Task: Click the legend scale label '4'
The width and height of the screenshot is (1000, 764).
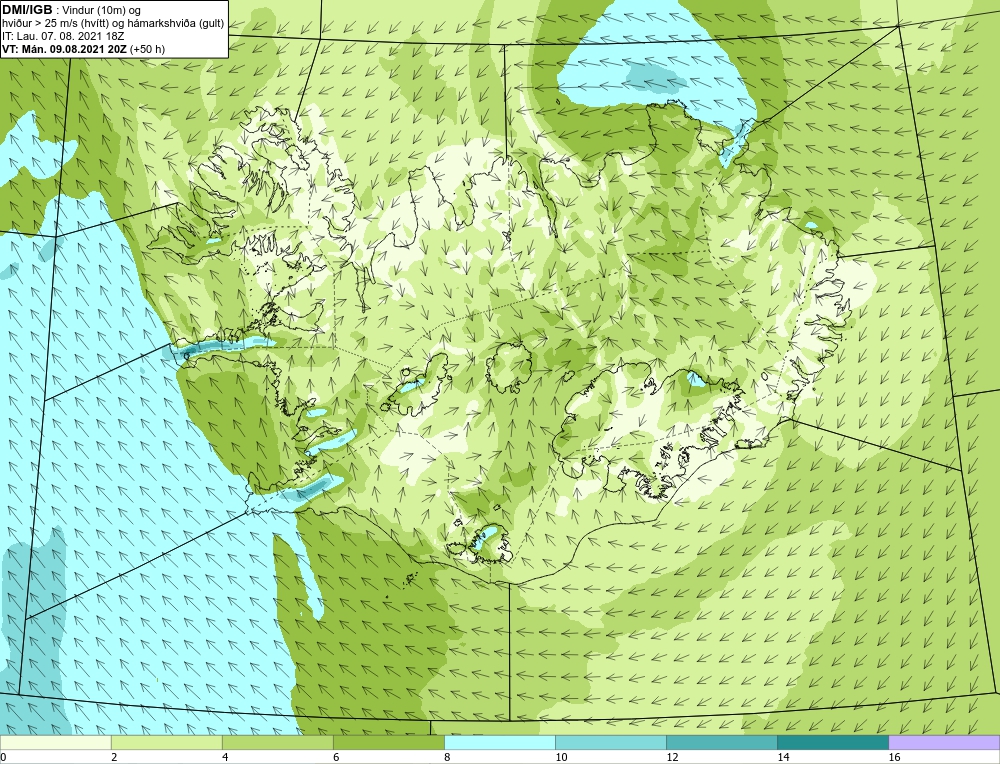Action: tap(225, 758)
